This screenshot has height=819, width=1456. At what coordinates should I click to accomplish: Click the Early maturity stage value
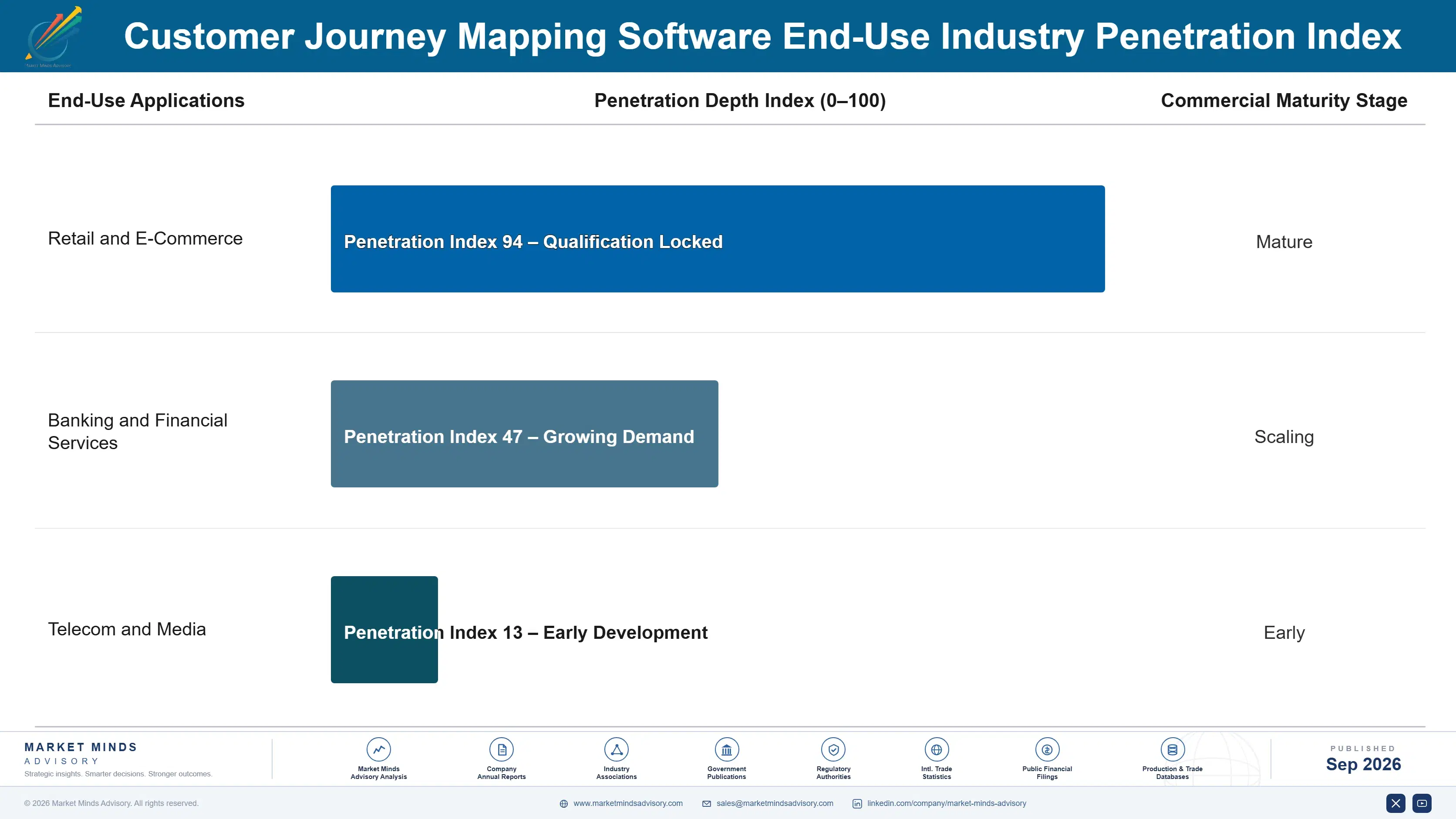coord(1284,633)
